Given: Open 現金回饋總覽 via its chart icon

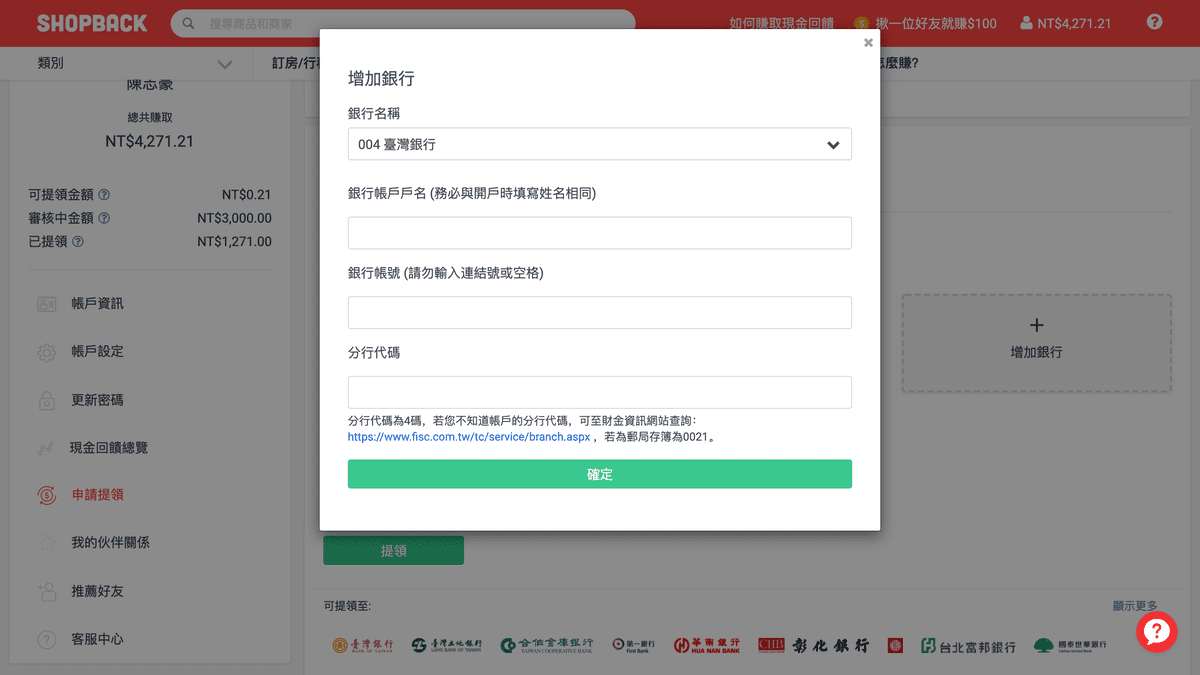Looking at the screenshot, I should pyautogui.click(x=46, y=447).
